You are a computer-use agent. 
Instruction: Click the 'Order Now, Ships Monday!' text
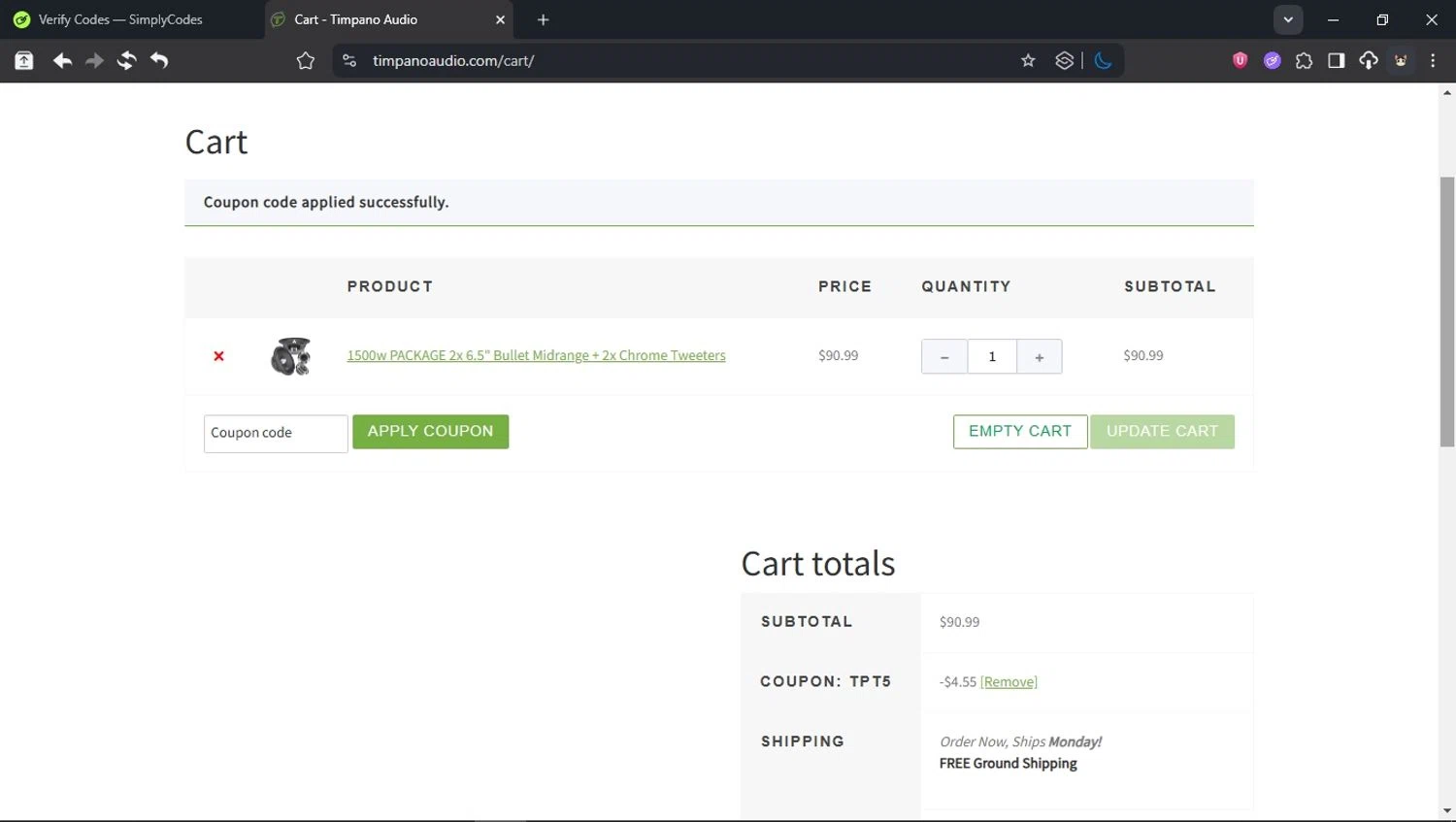pyautogui.click(x=1020, y=741)
